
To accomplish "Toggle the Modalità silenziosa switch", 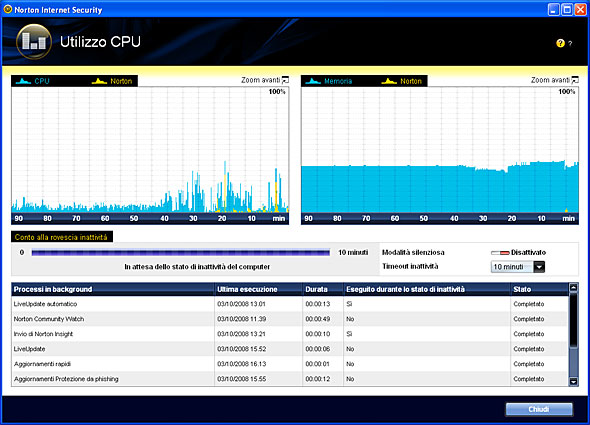I will [x=500, y=253].
